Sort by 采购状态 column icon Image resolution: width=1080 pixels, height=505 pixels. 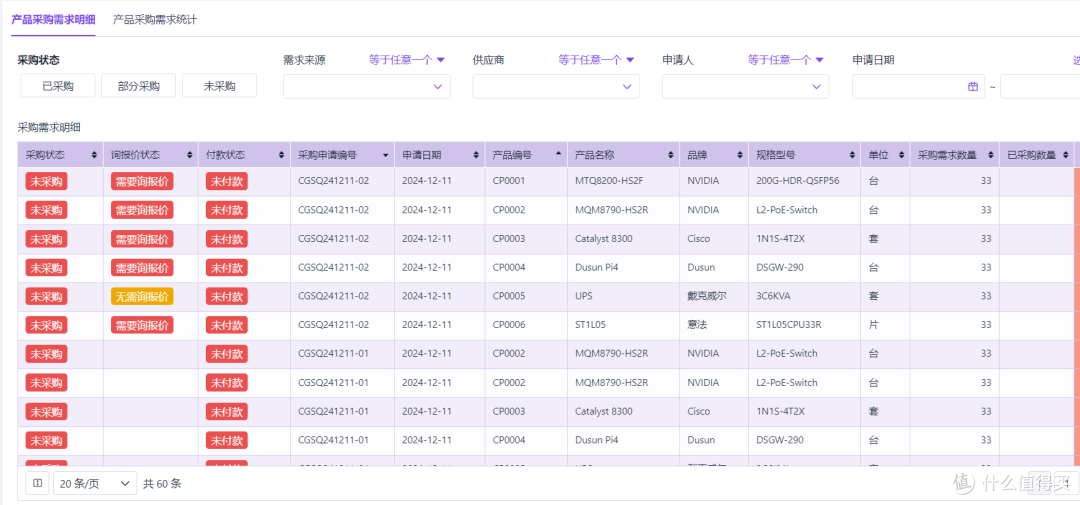pyautogui.click(x=94, y=156)
